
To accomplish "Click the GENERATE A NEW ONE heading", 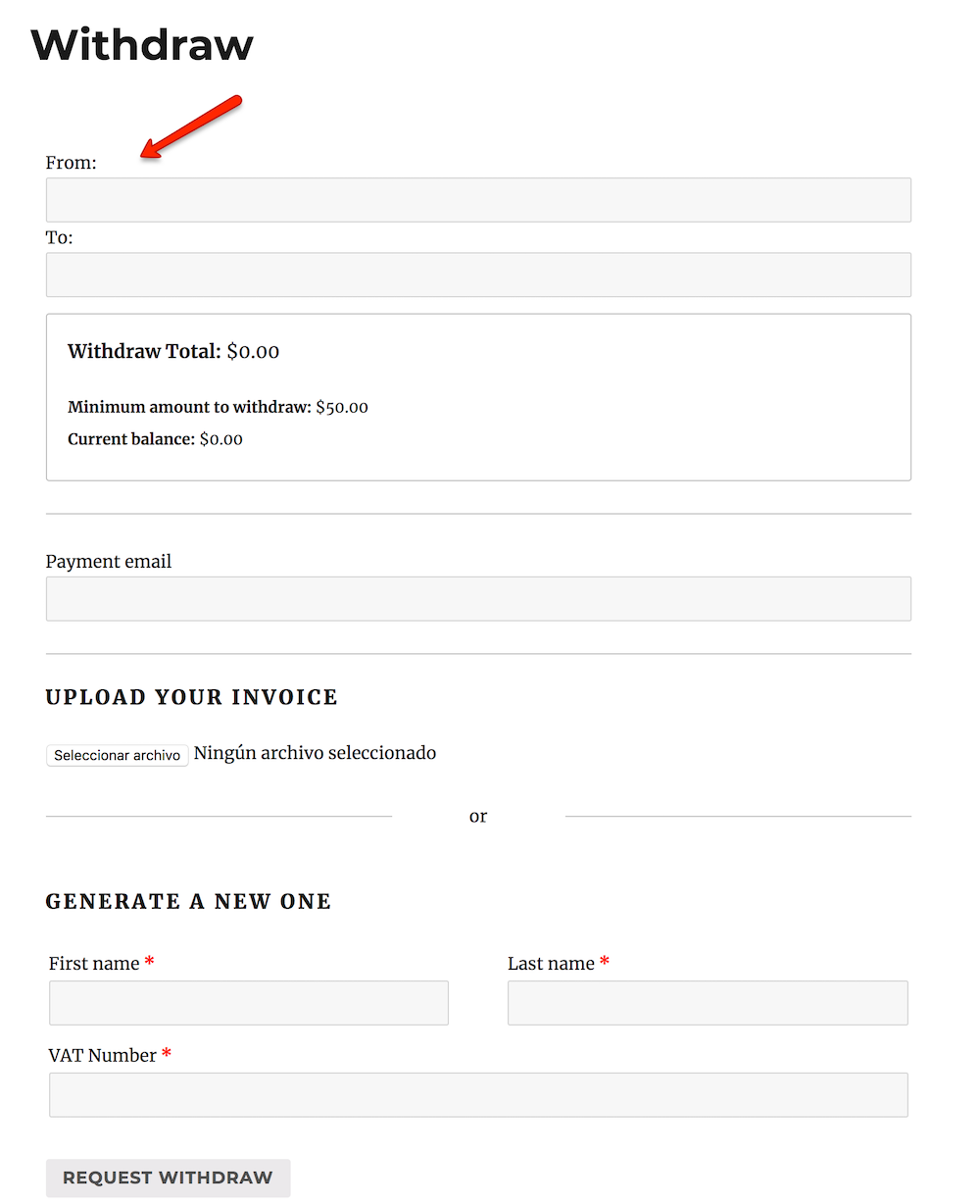I will [x=188, y=900].
